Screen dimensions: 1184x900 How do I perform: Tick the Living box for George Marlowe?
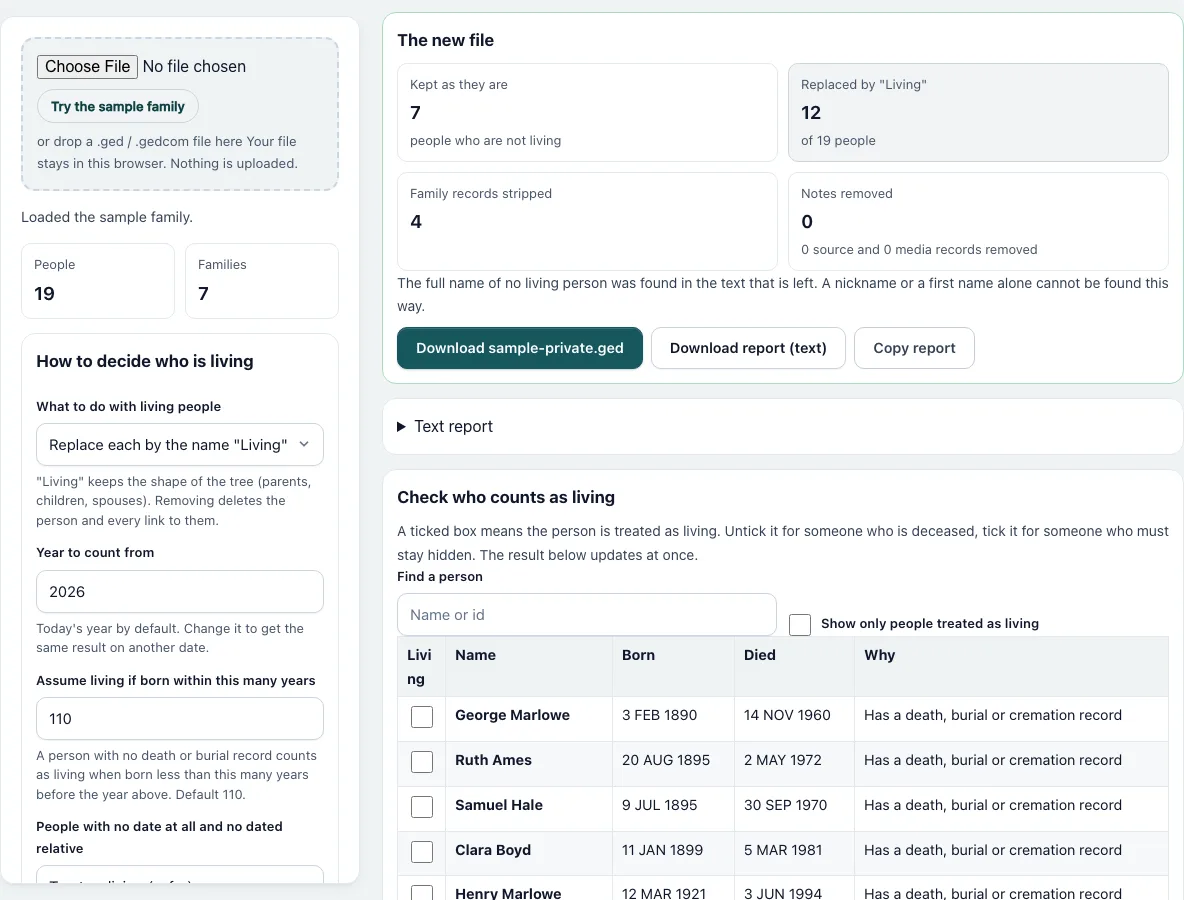pos(421,717)
